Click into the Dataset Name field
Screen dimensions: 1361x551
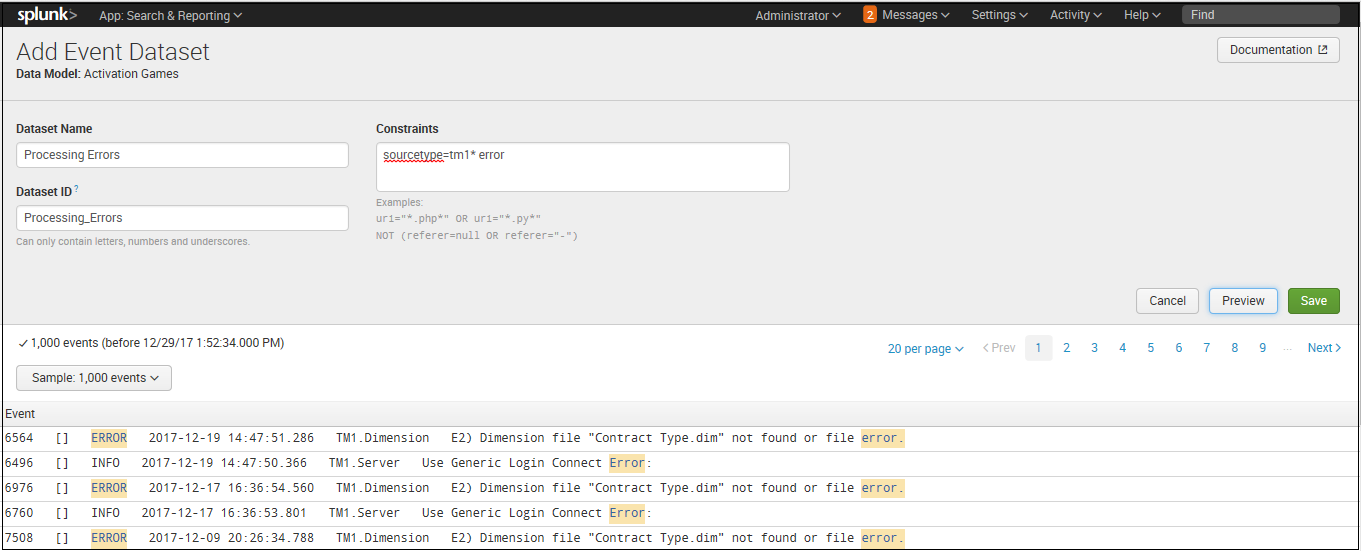(183, 155)
